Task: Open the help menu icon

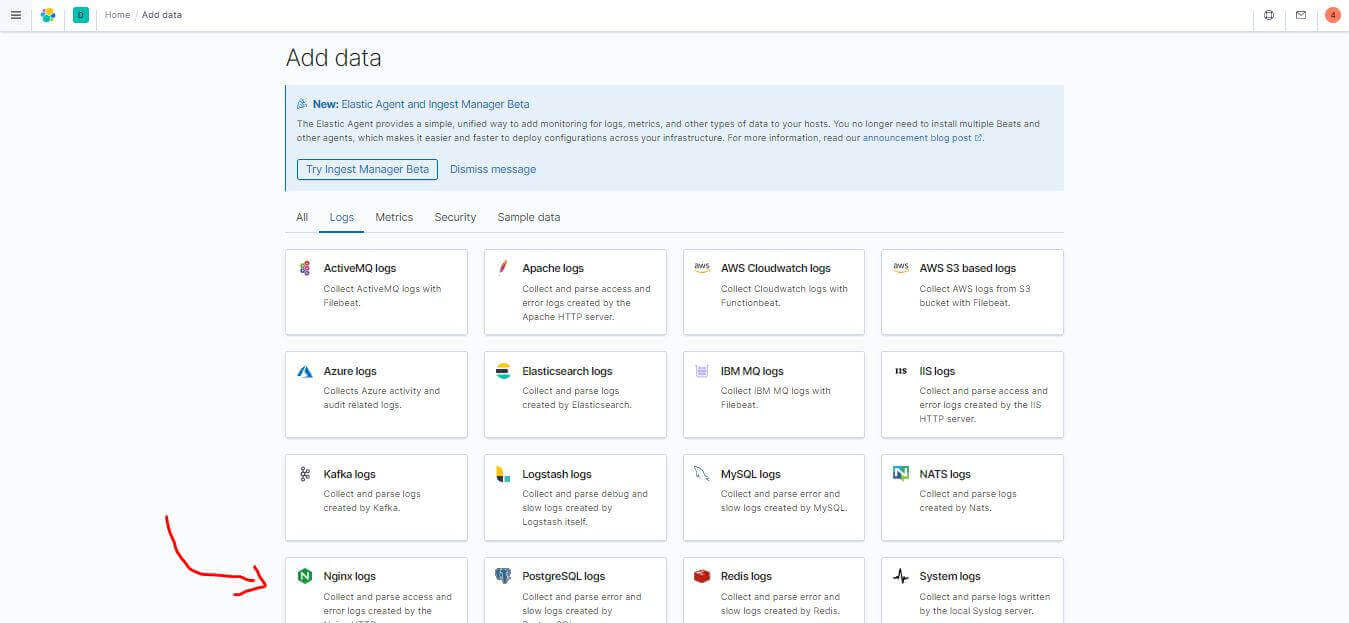Action: point(1269,15)
